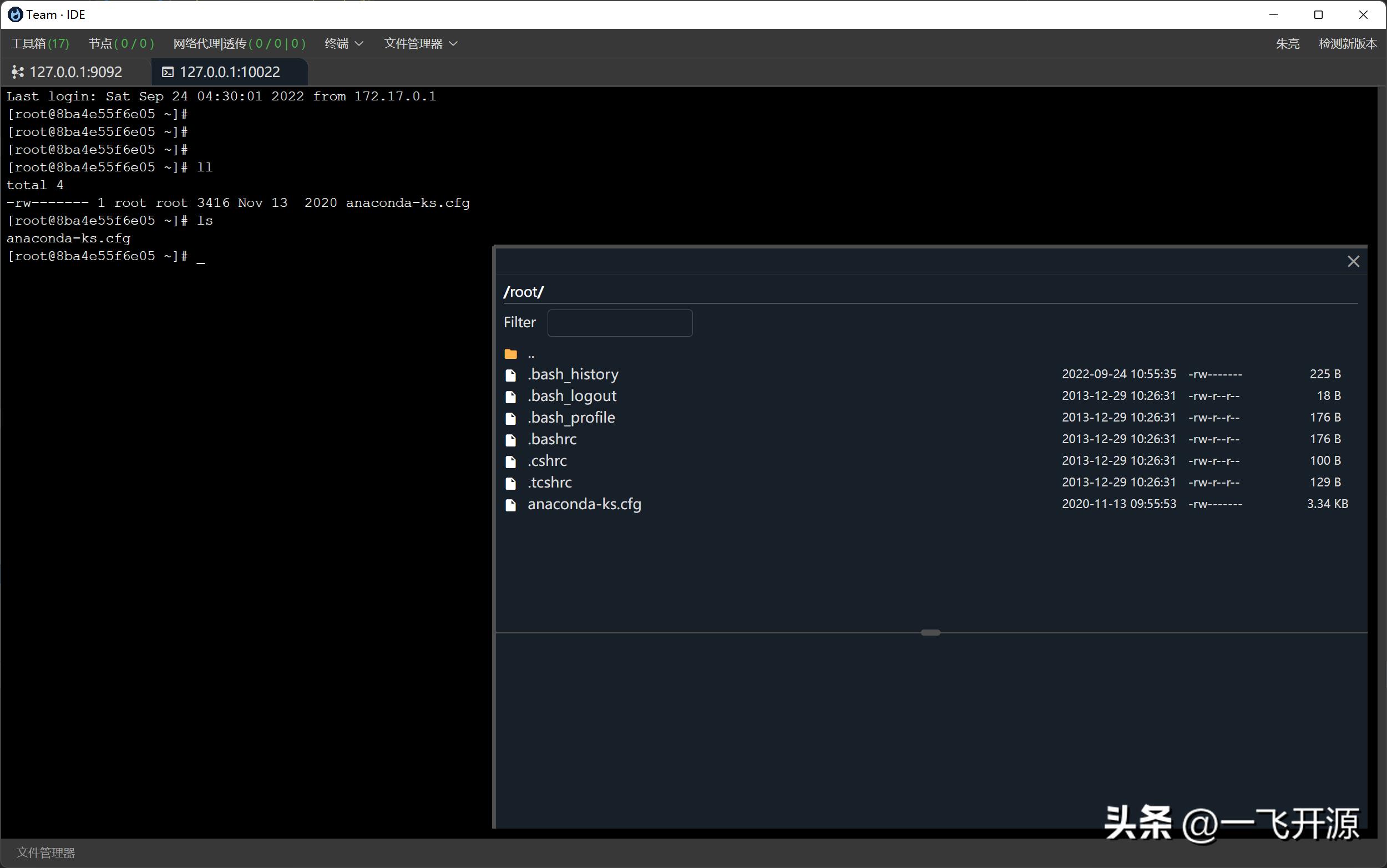Image resolution: width=1387 pixels, height=868 pixels.
Task: Focus the Filter input field
Action: (620, 323)
